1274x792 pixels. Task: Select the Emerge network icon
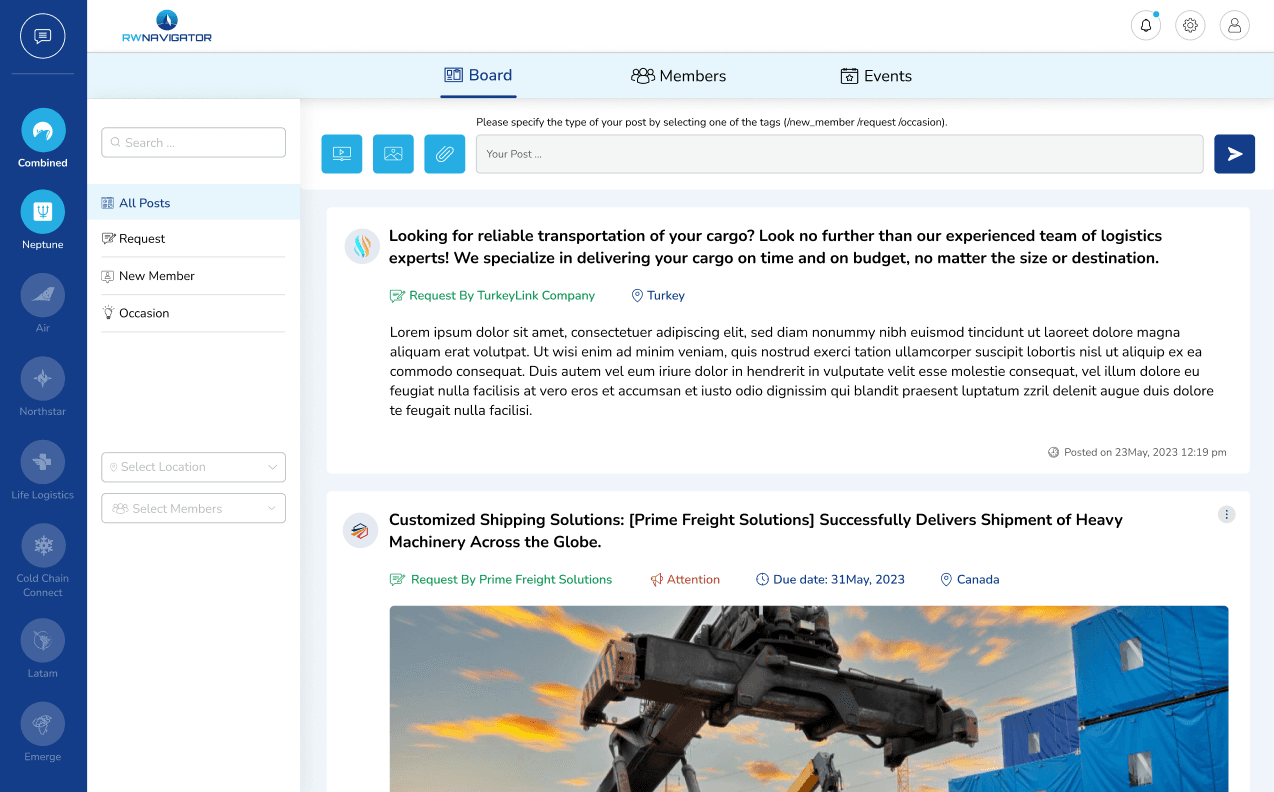(x=43, y=724)
